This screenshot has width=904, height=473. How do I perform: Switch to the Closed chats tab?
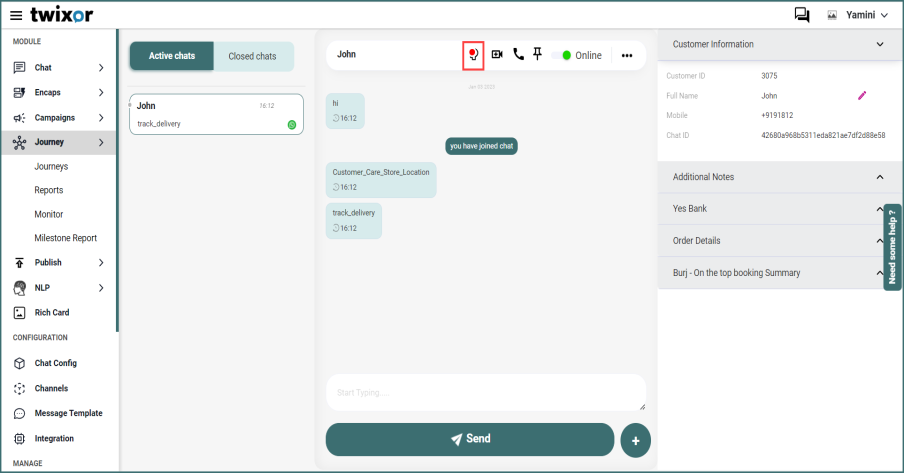pyautogui.click(x=252, y=56)
